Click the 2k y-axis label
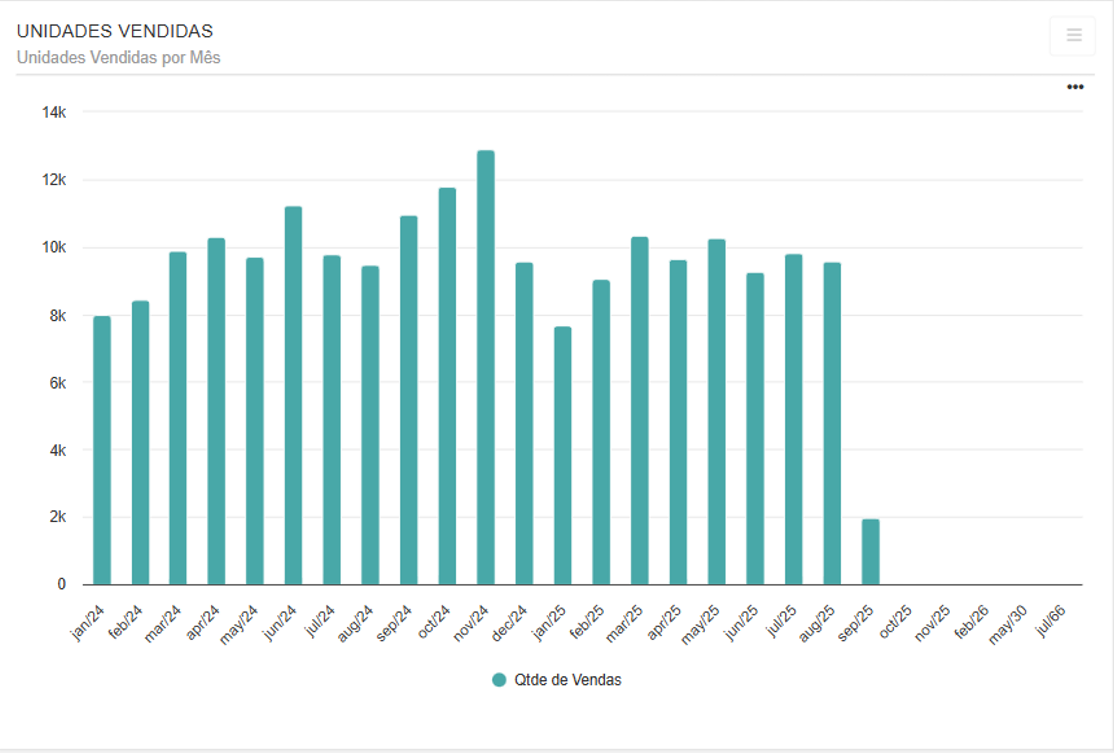Viewport: 1114px width, 753px height. [58, 517]
